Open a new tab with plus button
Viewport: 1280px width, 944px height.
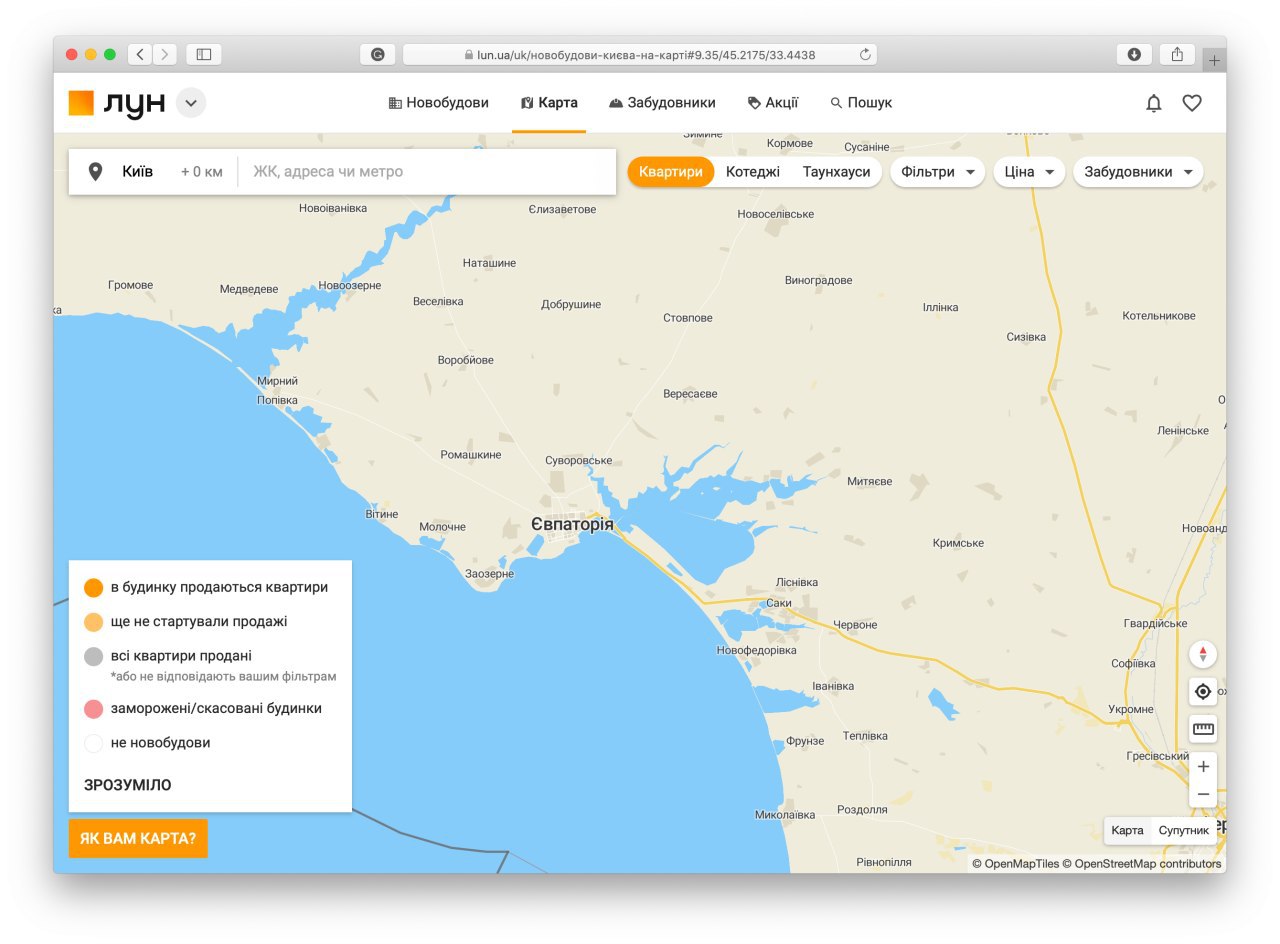1214,60
